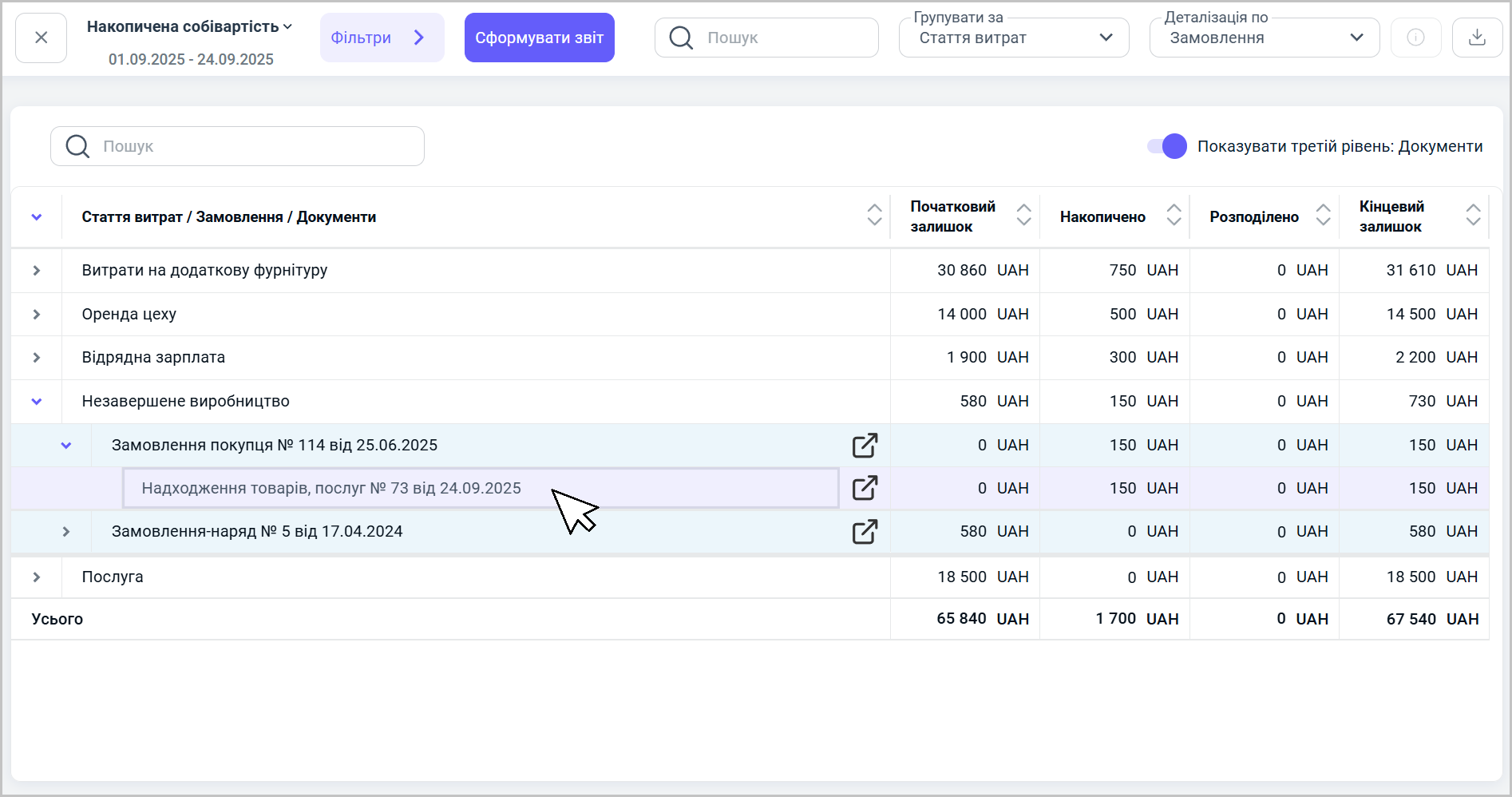Toggle the third level Documents switch
The width and height of the screenshot is (1512, 797).
(1167, 146)
